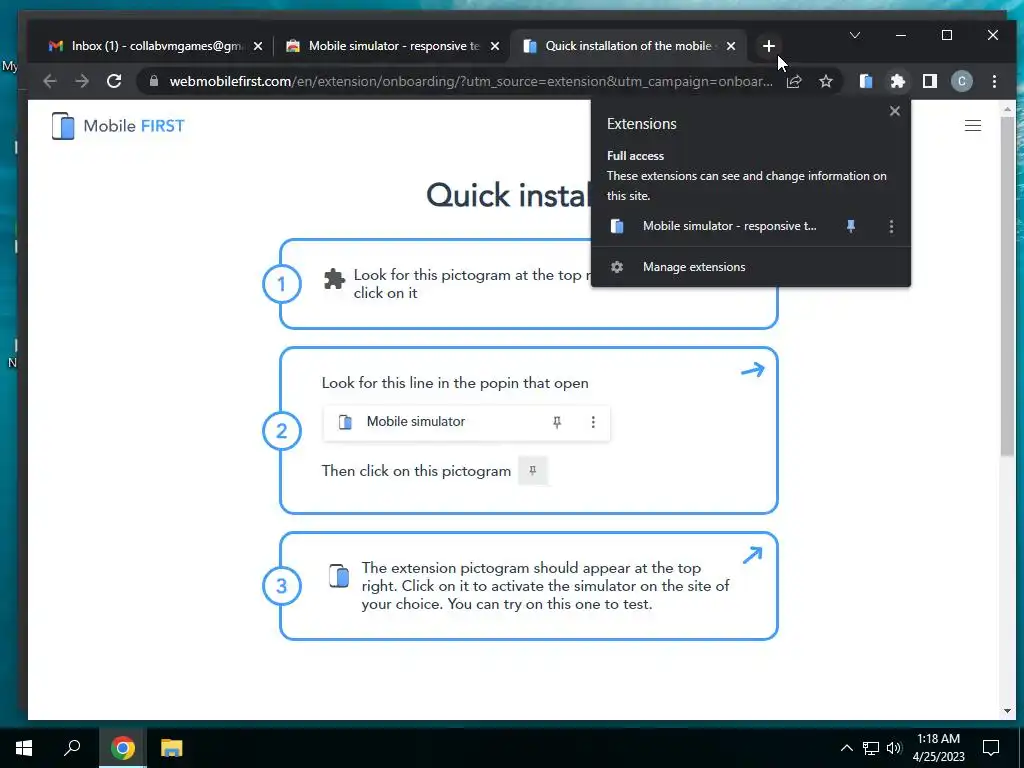Close the Mobile simulator tab
1024x768 pixels.
495,46
